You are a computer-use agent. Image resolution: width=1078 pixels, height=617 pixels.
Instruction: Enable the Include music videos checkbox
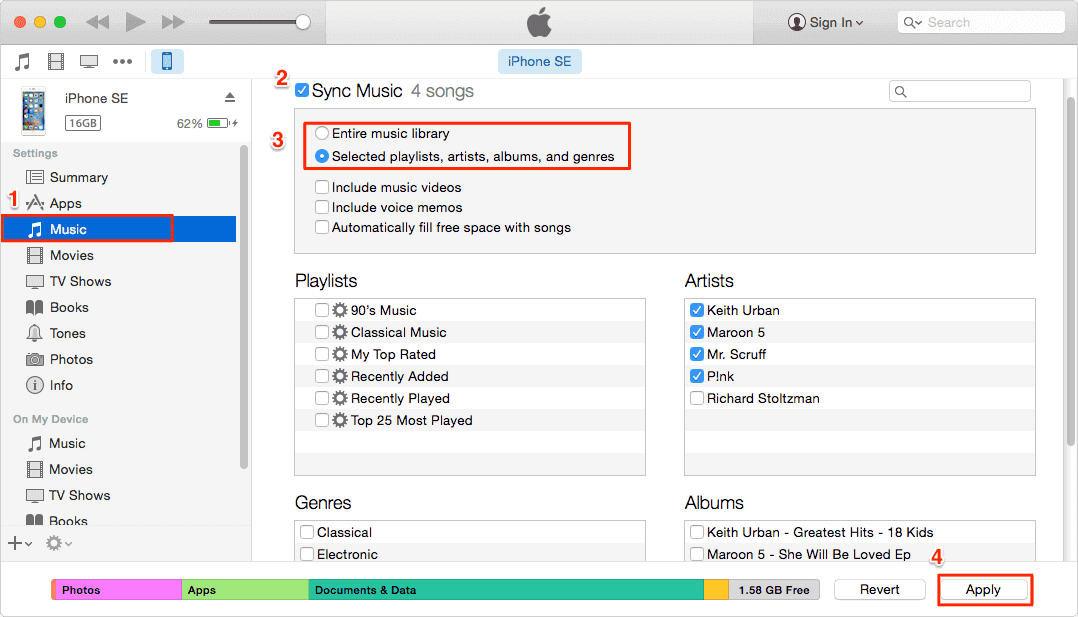321,187
